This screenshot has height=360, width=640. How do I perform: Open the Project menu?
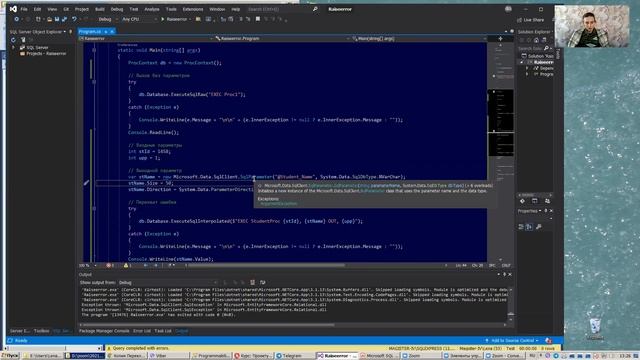click(82, 9)
